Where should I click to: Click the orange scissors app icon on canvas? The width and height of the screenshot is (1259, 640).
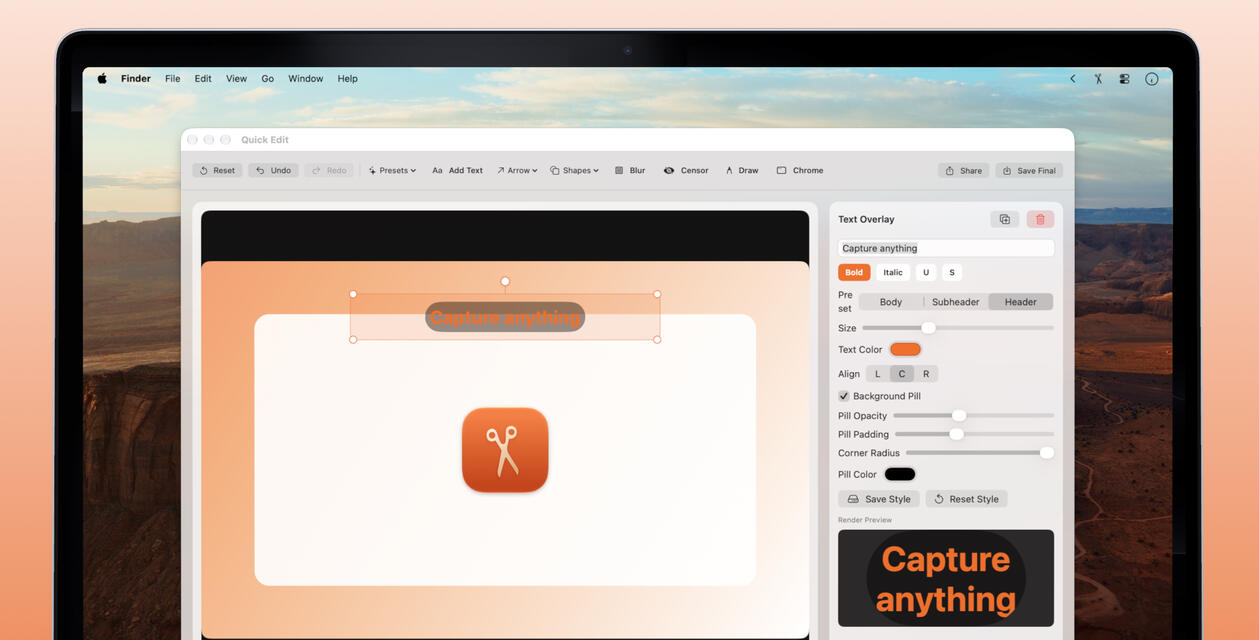(505, 450)
